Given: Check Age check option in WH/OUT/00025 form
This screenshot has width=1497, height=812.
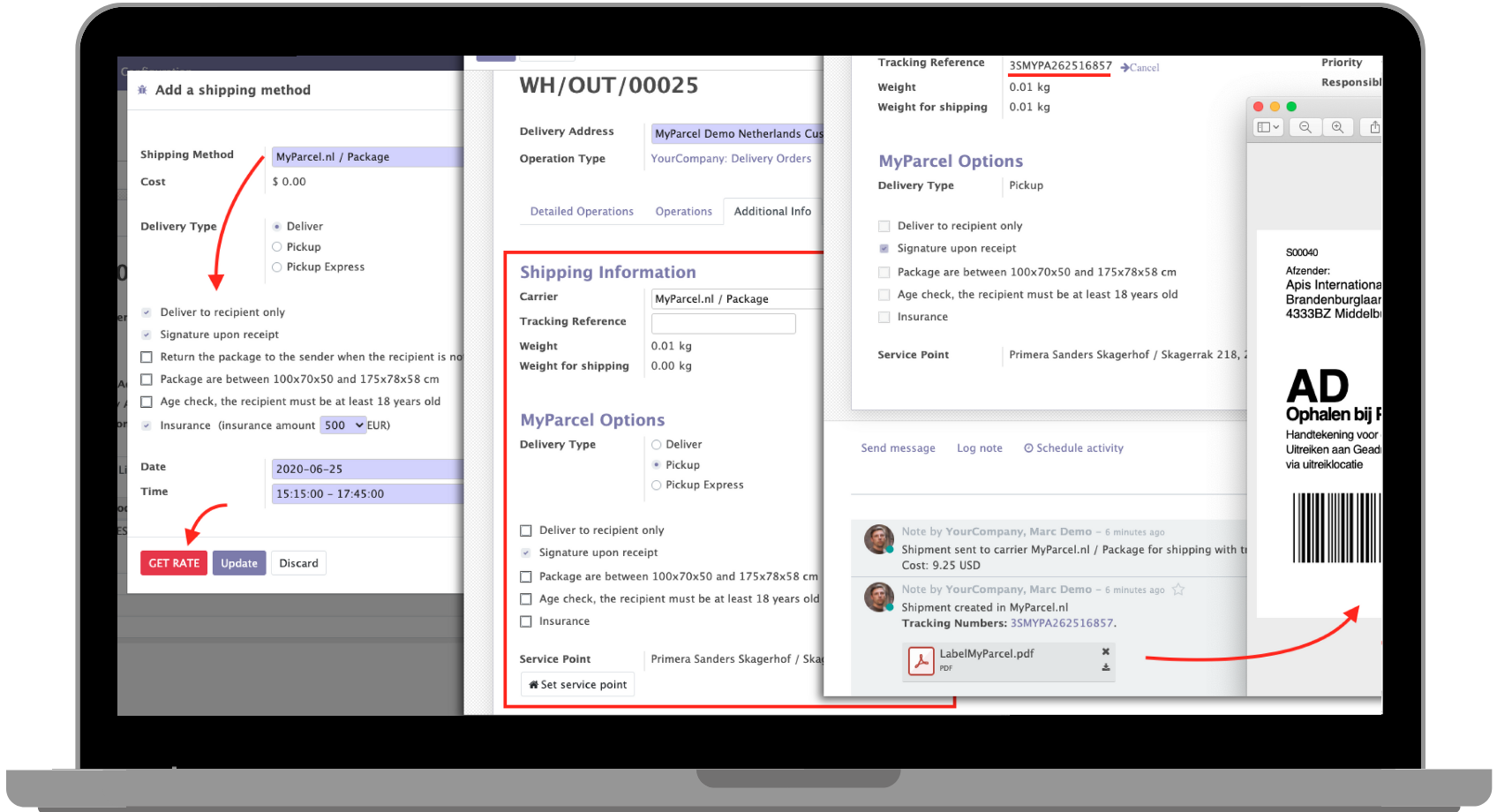Looking at the screenshot, I should tap(526, 598).
